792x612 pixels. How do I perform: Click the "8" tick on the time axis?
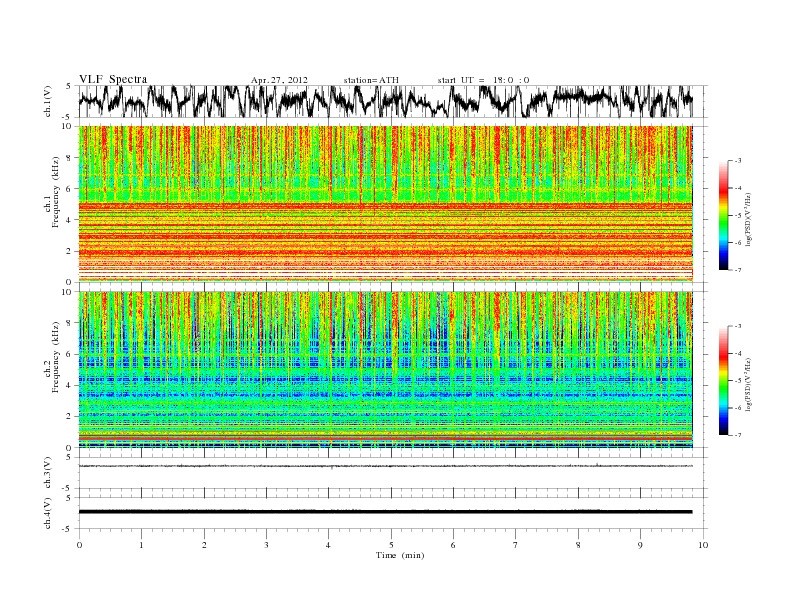click(578, 545)
